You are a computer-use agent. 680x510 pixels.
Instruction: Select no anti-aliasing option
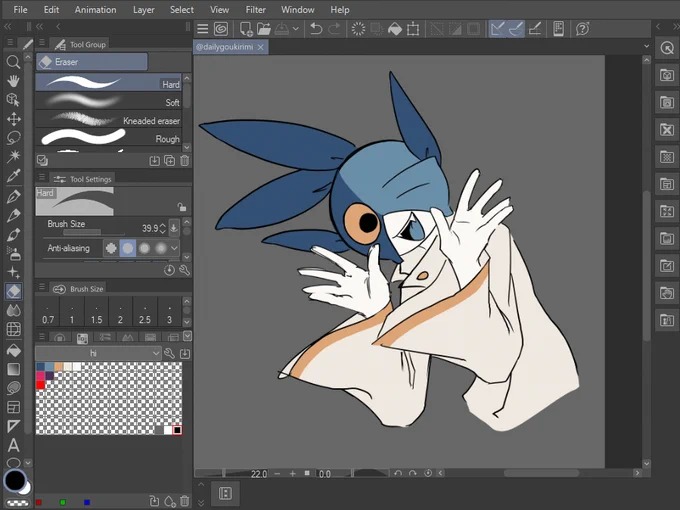coord(111,248)
